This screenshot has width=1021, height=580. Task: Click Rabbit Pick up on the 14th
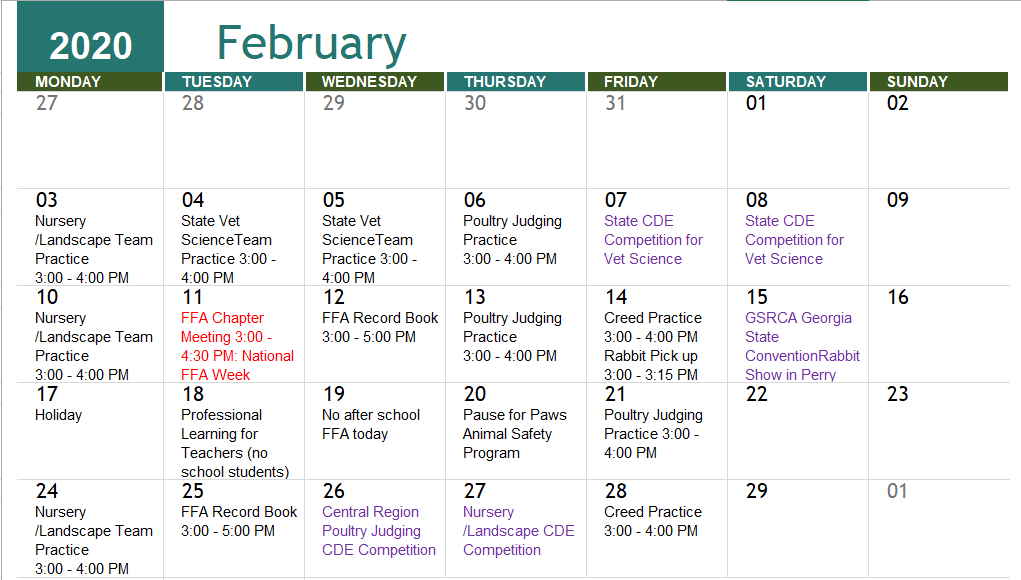tap(651, 365)
